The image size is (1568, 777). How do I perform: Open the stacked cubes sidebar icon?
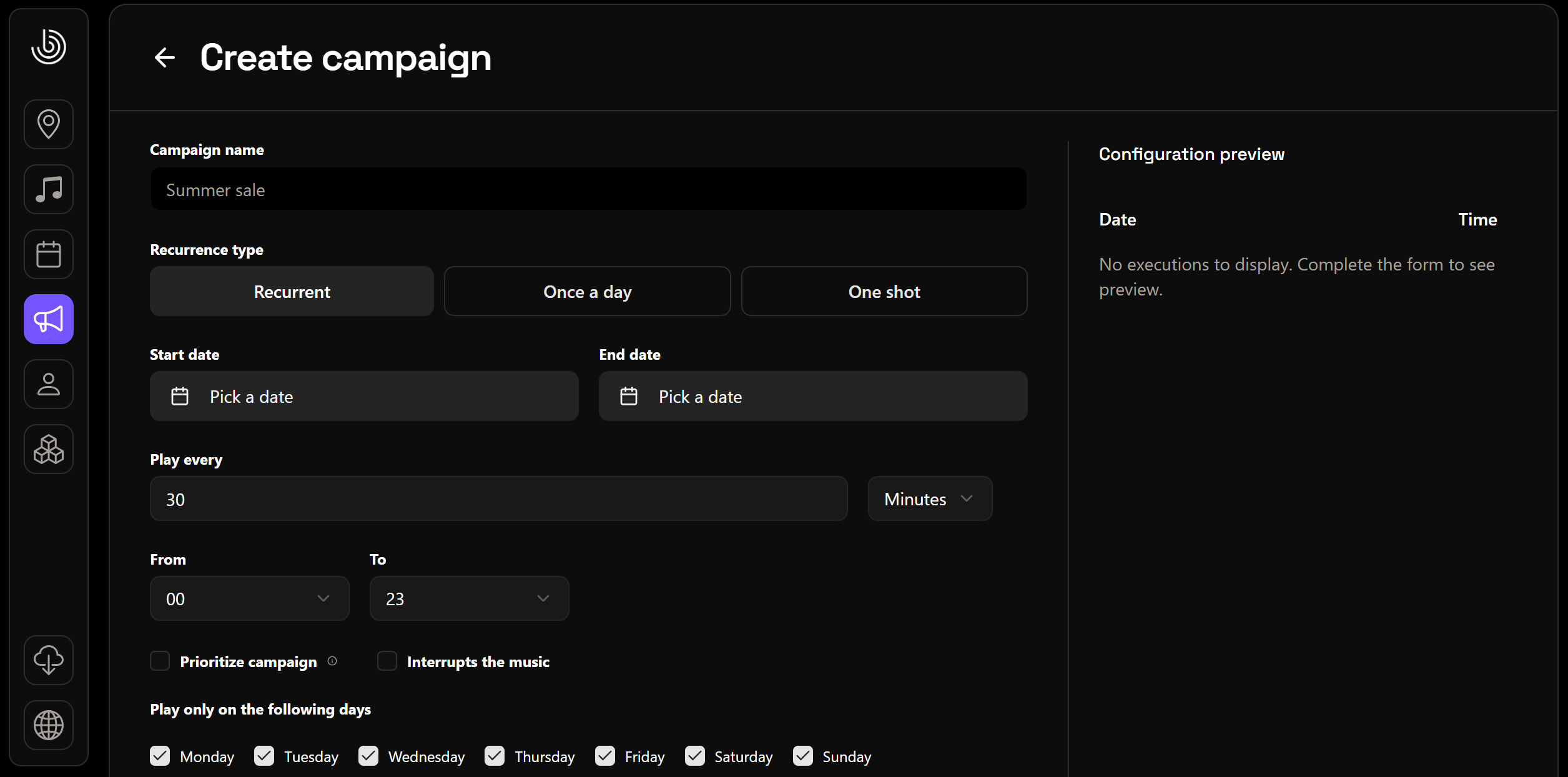(x=49, y=449)
